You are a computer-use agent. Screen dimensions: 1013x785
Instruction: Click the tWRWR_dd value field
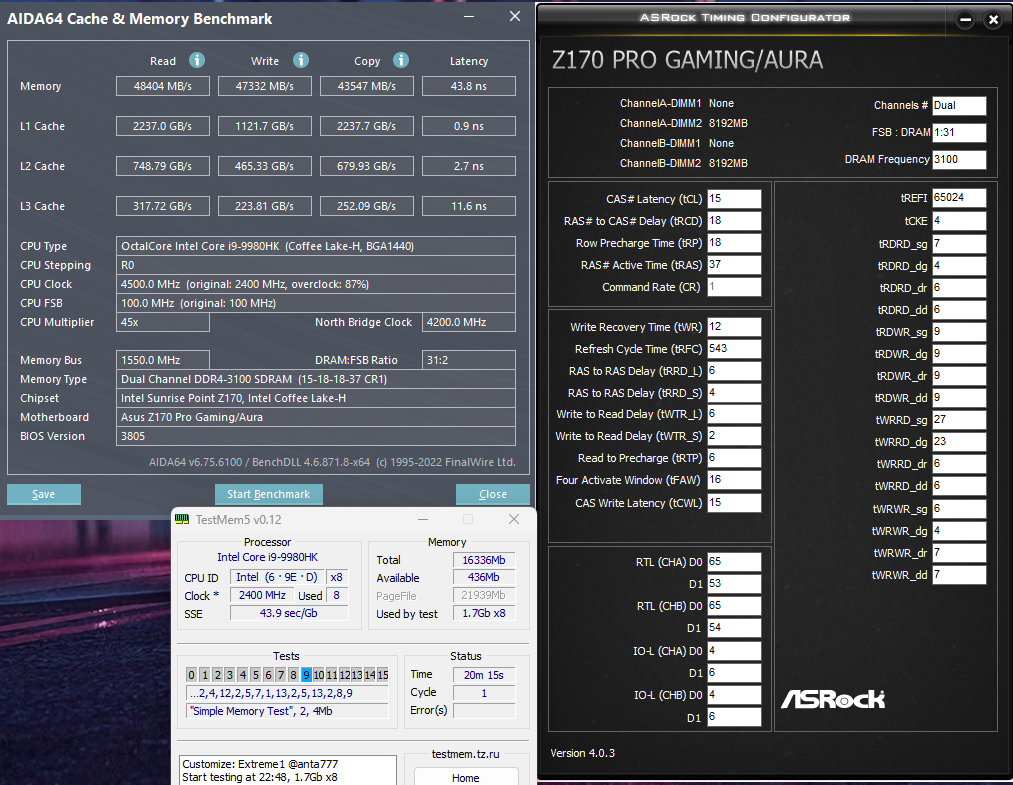[x=959, y=575]
